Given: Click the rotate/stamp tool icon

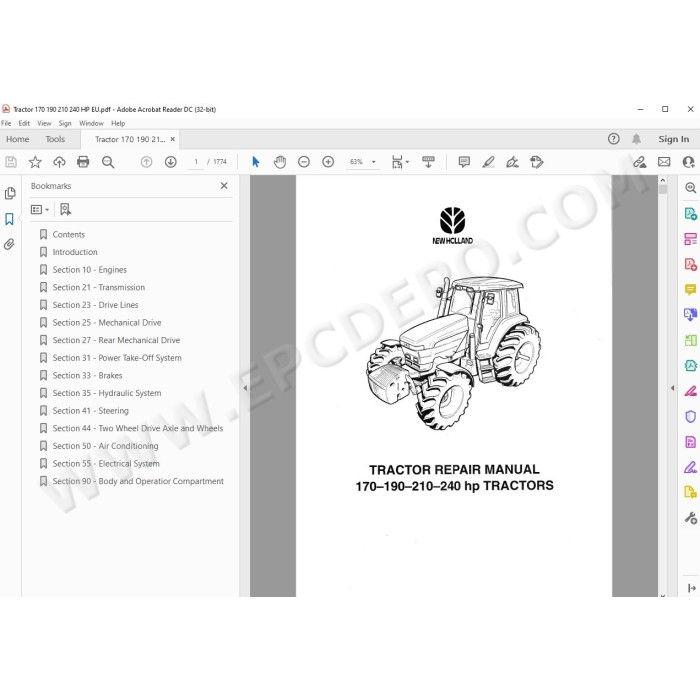Looking at the screenshot, I should (x=537, y=162).
